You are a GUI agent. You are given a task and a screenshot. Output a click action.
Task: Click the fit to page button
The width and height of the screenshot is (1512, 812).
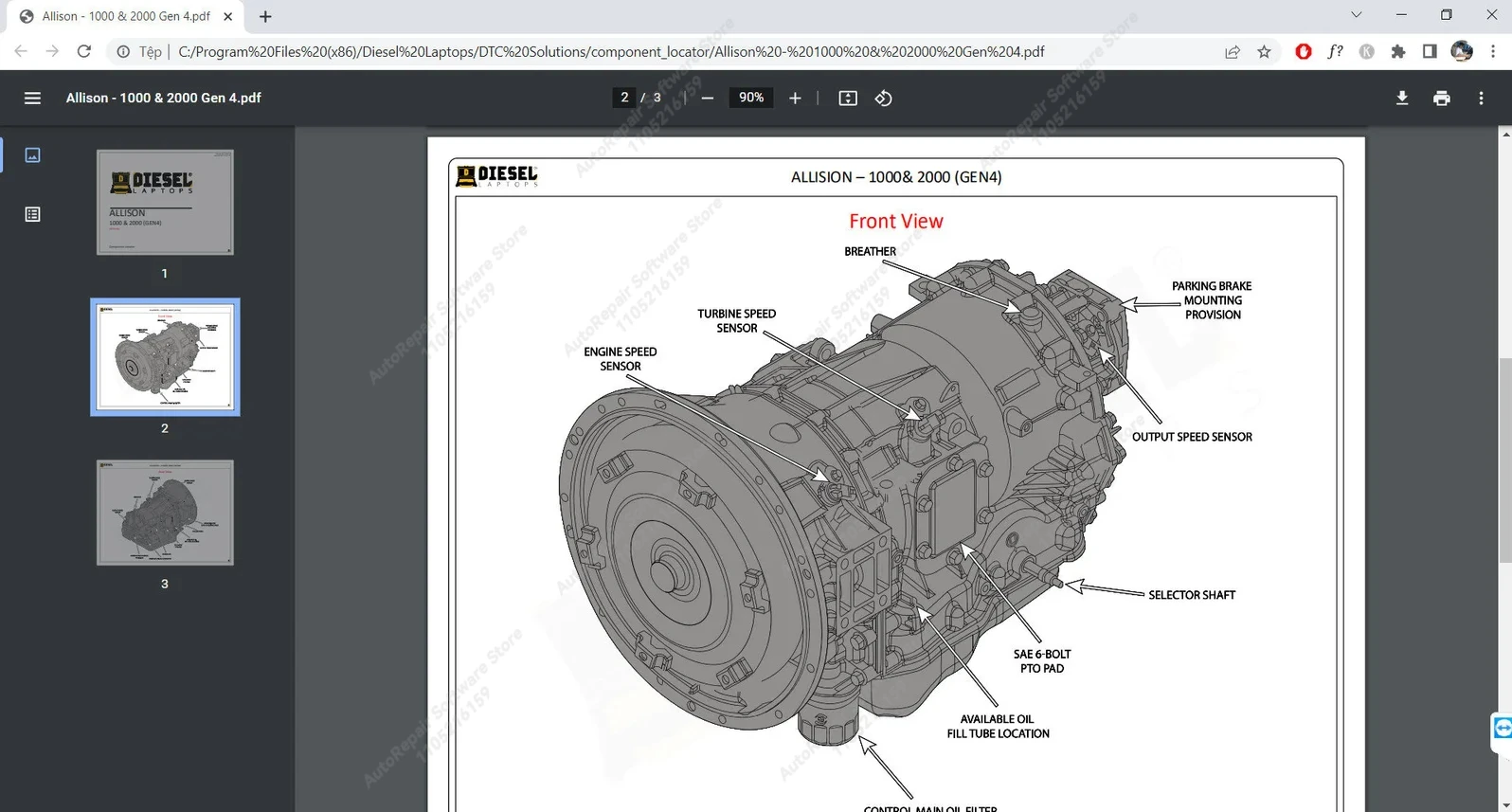[848, 98]
